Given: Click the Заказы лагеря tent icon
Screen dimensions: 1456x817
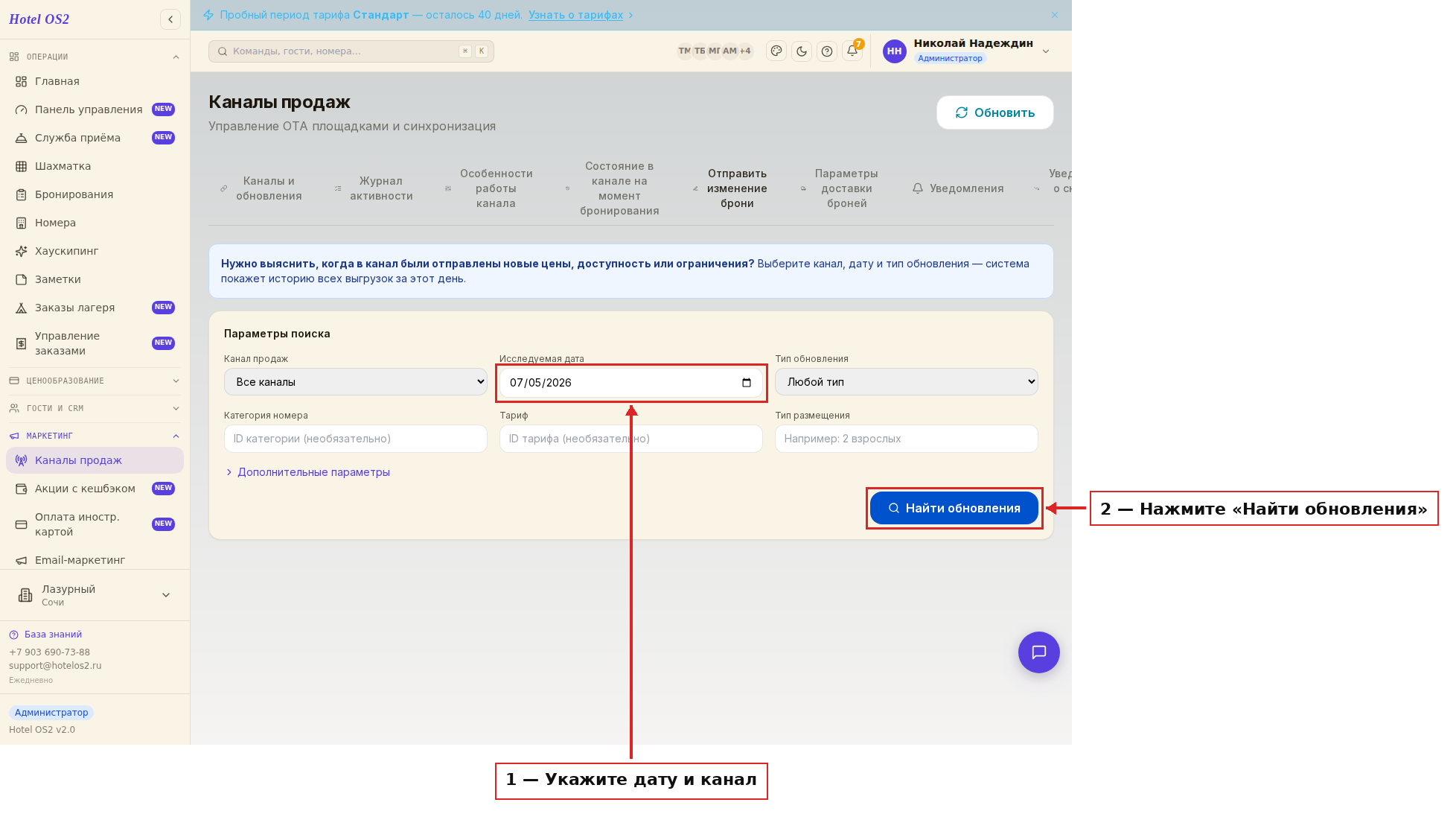Looking at the screenshot, I should click(22, 308).
